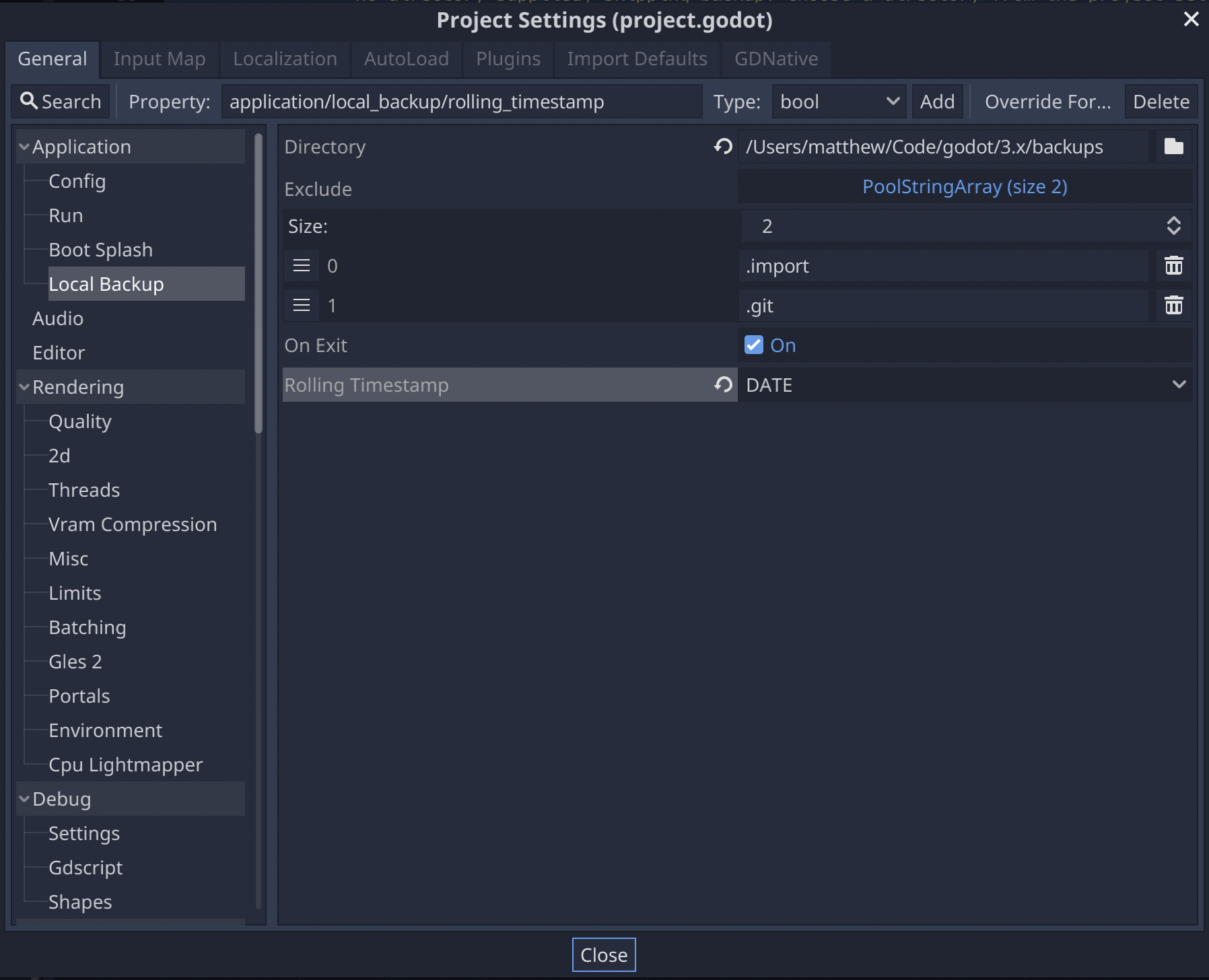Select Quality under Rendering
The height and width of the screenshot is (980, 1209).
pos(80,421)
